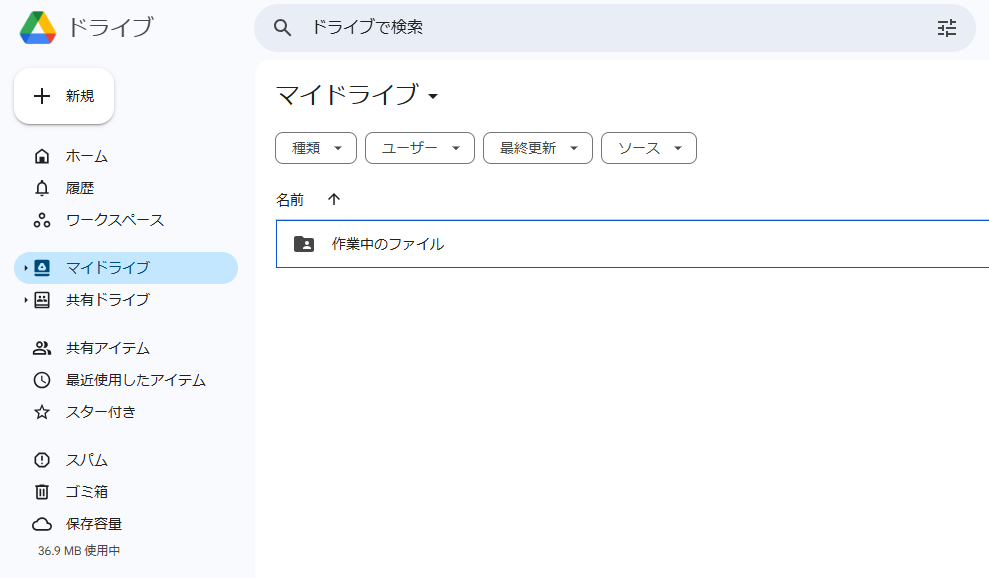The image size is (989, 578).
Task: Click the ゴミ箱 trash icon
Action: [42, 492]
